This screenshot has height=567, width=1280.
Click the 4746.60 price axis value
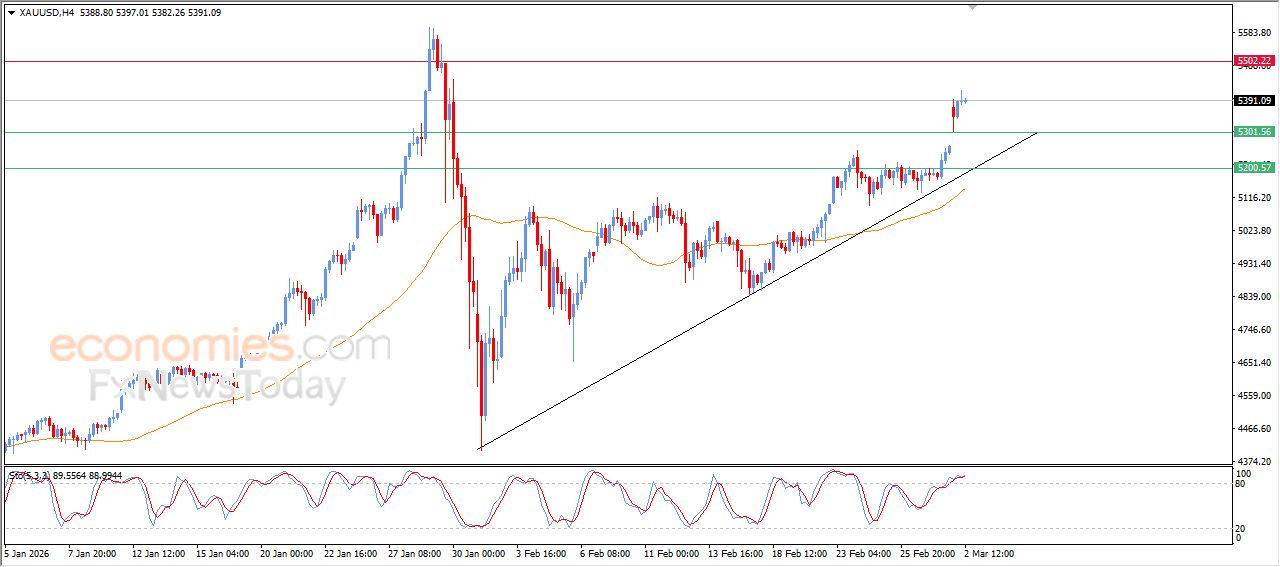click(1254, 330)
